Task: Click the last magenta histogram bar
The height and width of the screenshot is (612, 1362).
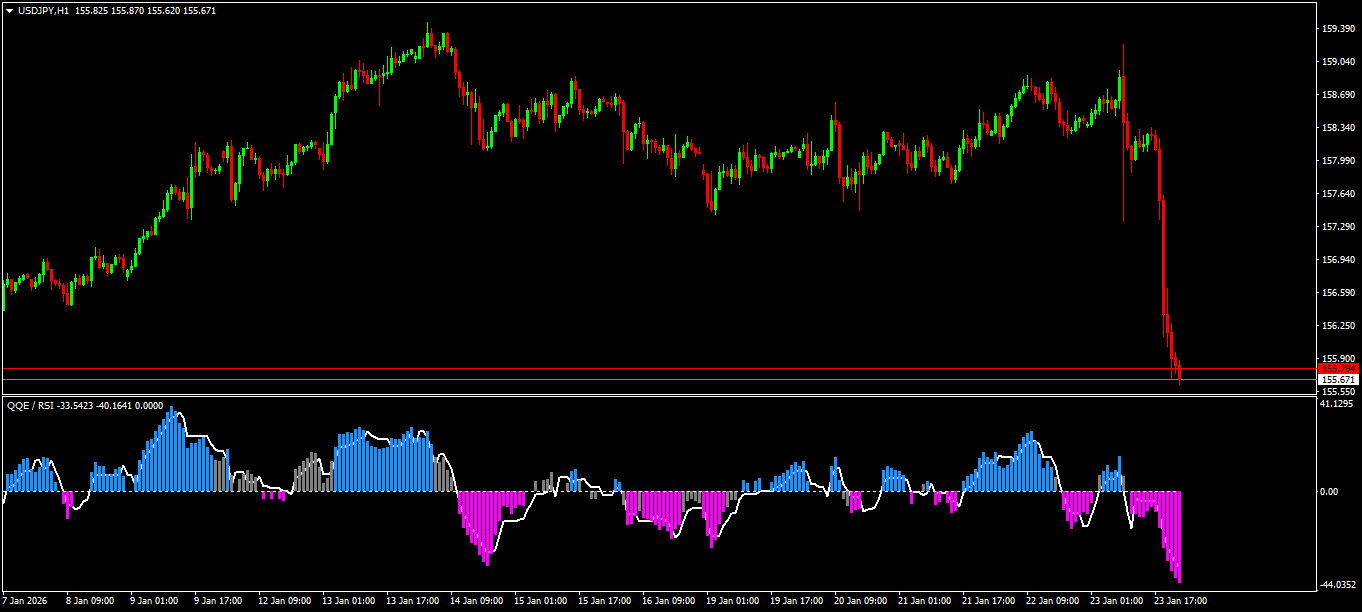Action: click(x=1181, y=537)
